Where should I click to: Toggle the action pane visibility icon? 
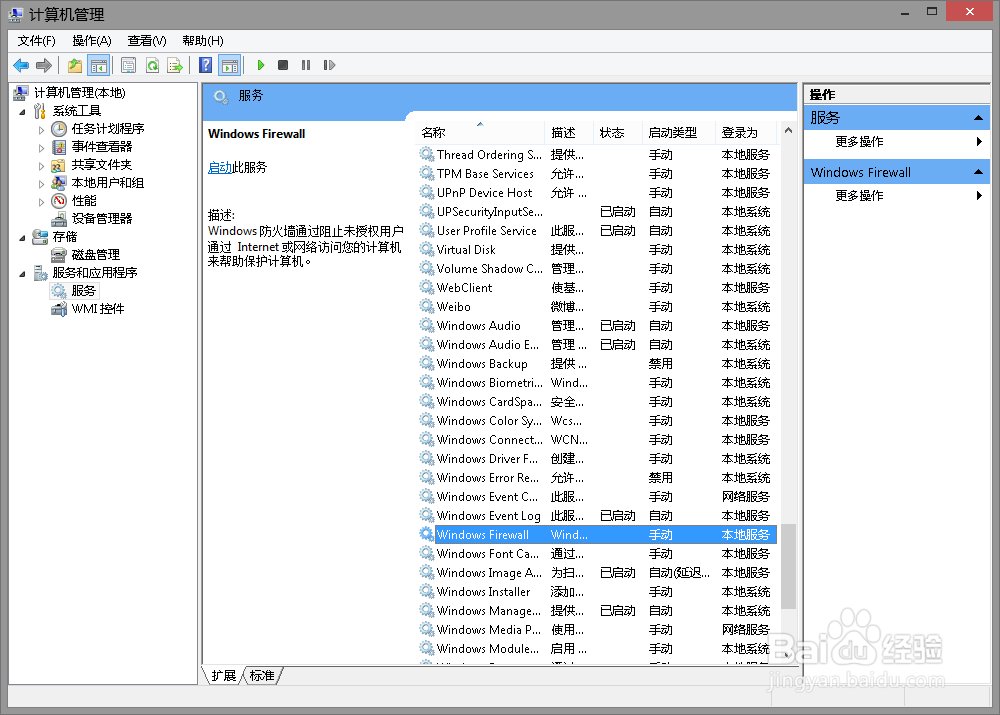pyautogui.click(x=229, y=64)
